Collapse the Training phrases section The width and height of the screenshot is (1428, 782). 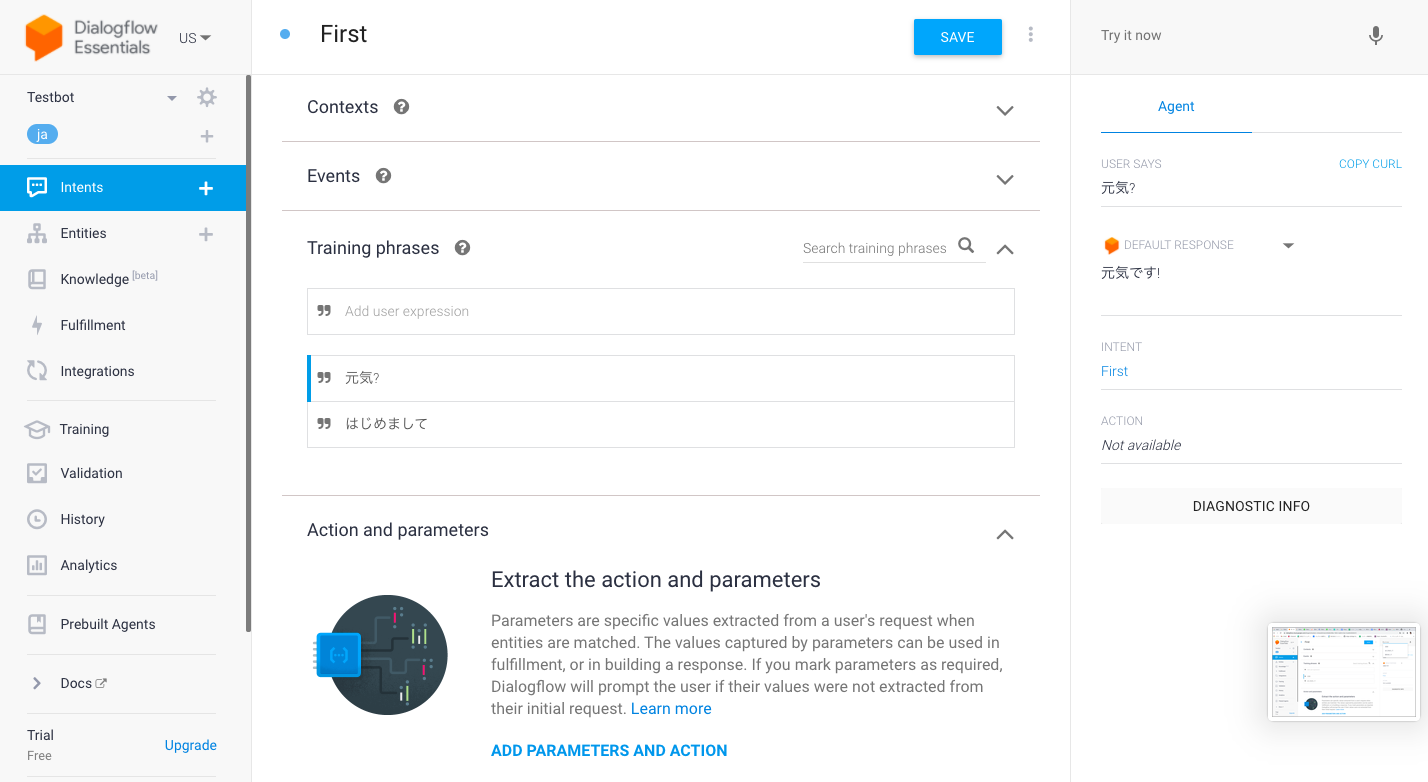tap(1004, 249)
